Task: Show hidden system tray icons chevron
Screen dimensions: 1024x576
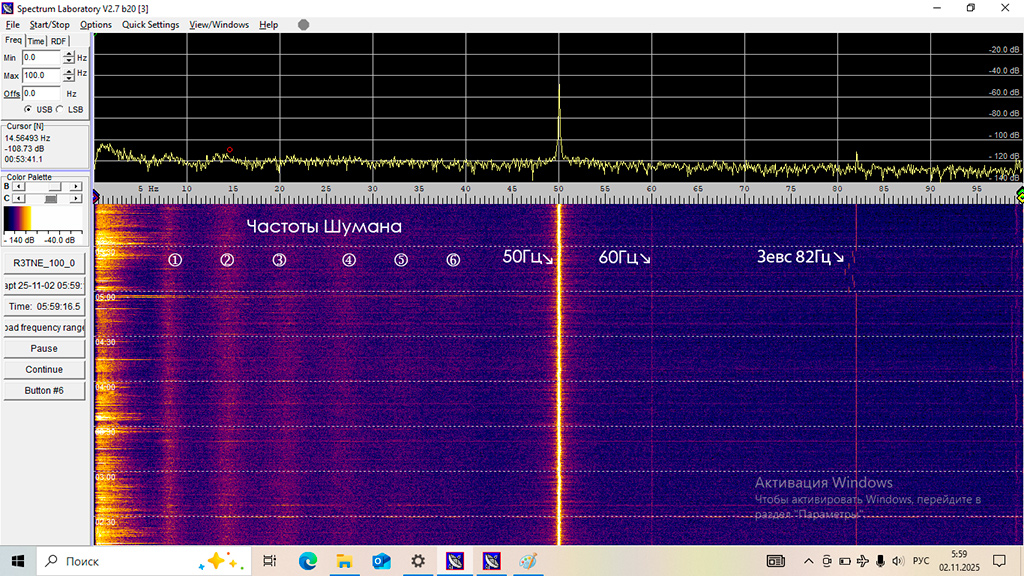Action: click(x=809, y=561)
